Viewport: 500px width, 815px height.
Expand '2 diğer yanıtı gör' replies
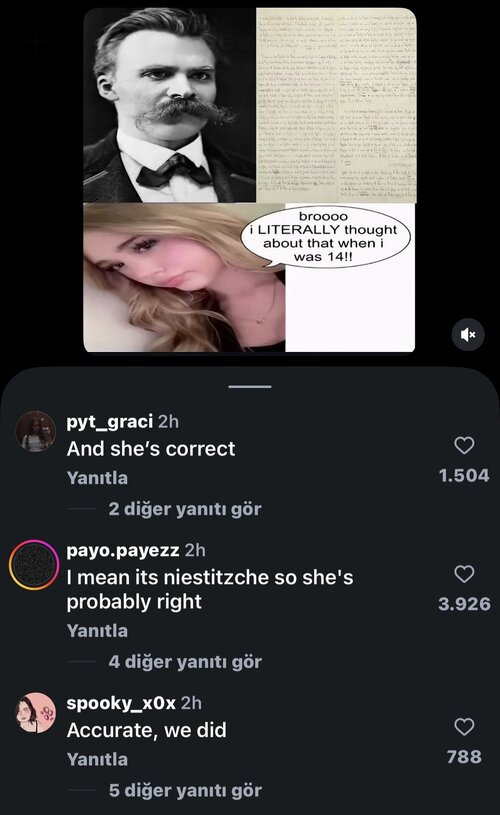pos(185,509)
